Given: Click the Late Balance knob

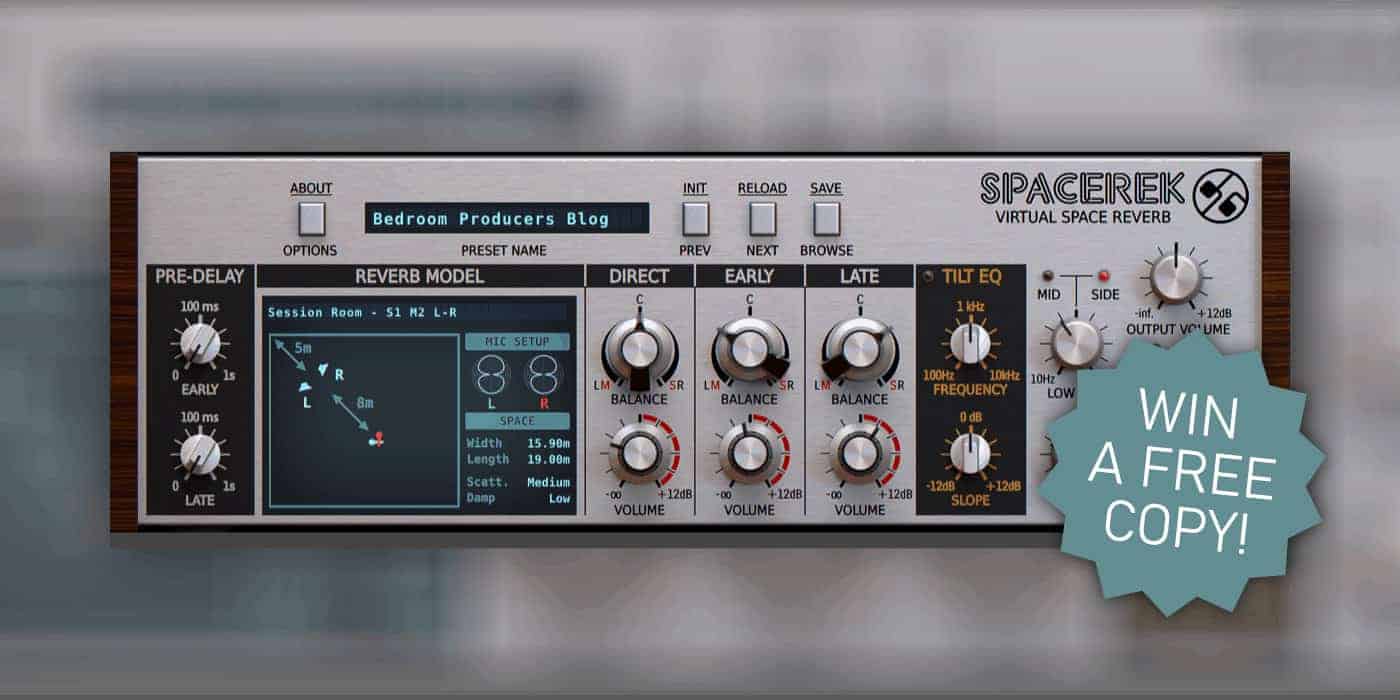Looking at the screenshot, I should (859, 350).
